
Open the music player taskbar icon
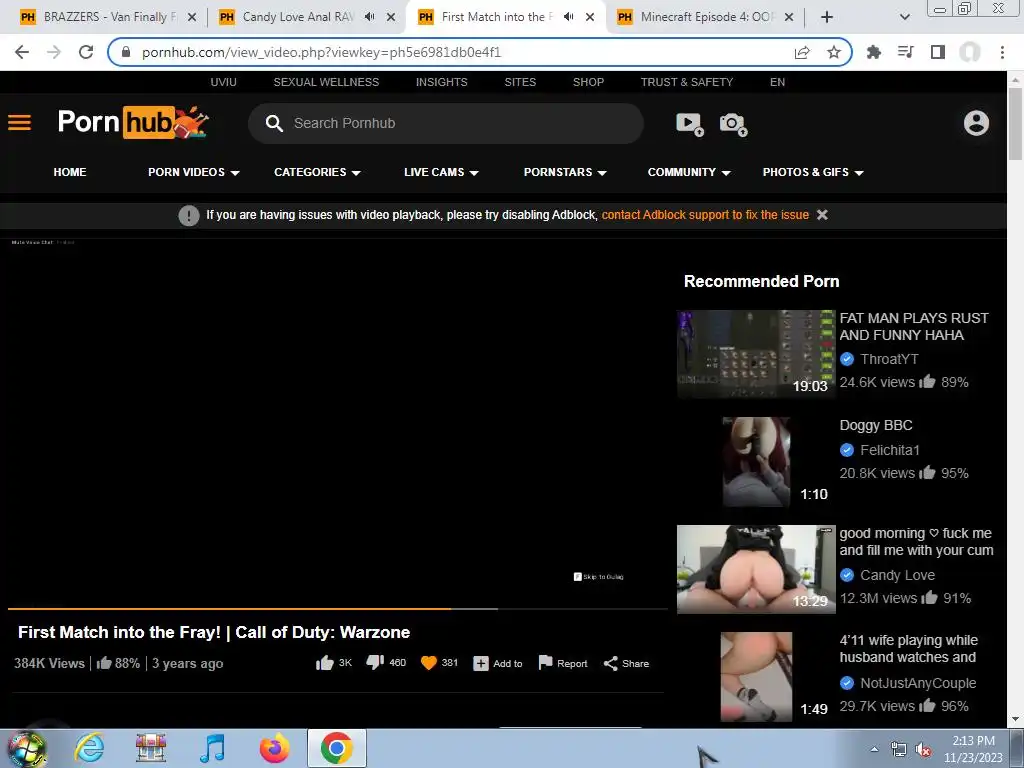click(212, 748)
